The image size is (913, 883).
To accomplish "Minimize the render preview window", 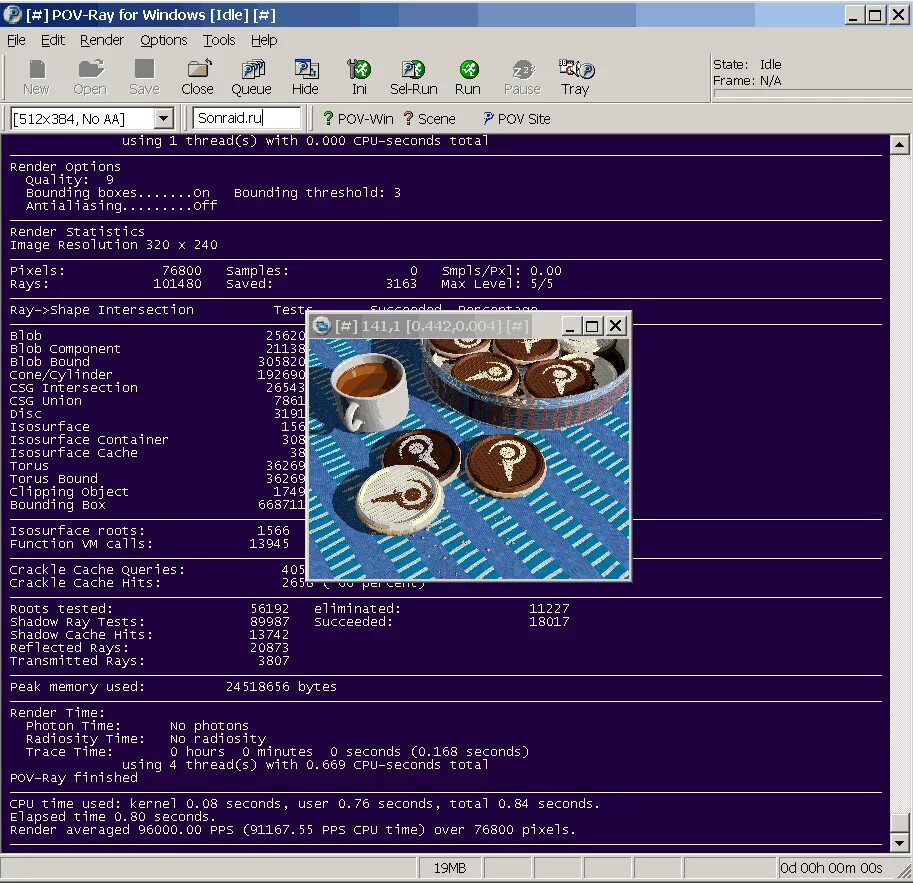I will (x=571, y=326).
